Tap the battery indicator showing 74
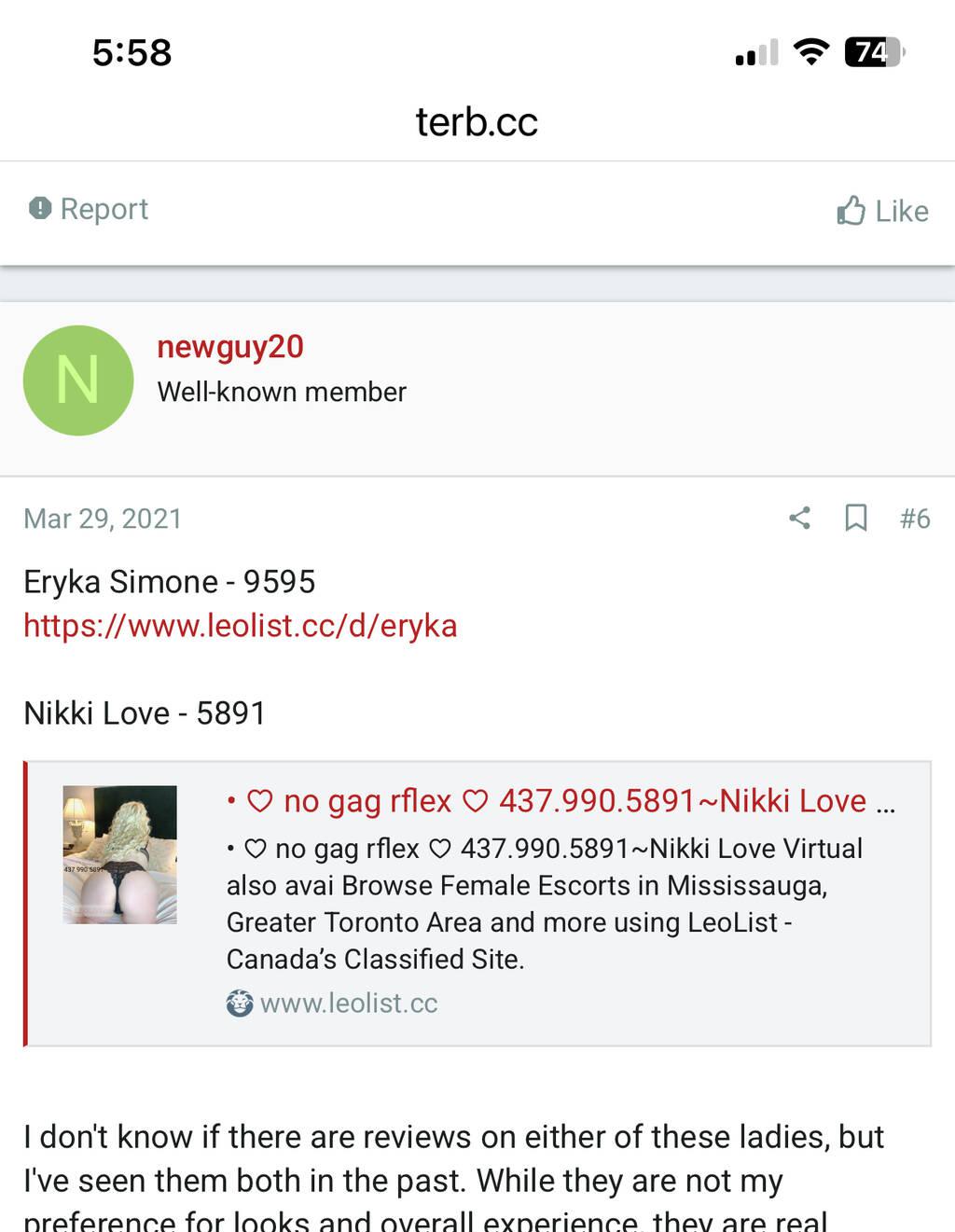955x1232 pixels. [x=874, y=51]
